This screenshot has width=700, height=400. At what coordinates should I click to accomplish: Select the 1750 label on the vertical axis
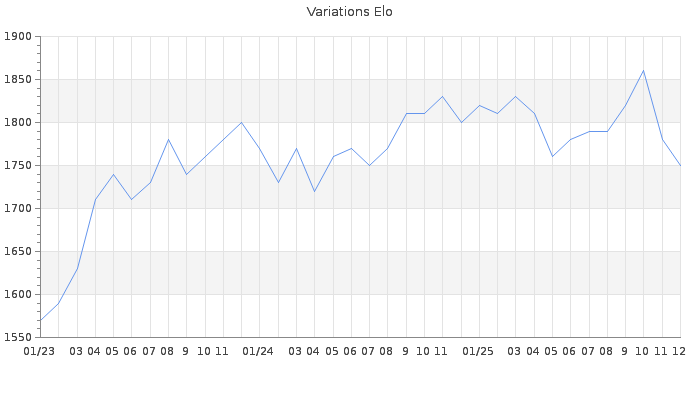tap(17, 166)
